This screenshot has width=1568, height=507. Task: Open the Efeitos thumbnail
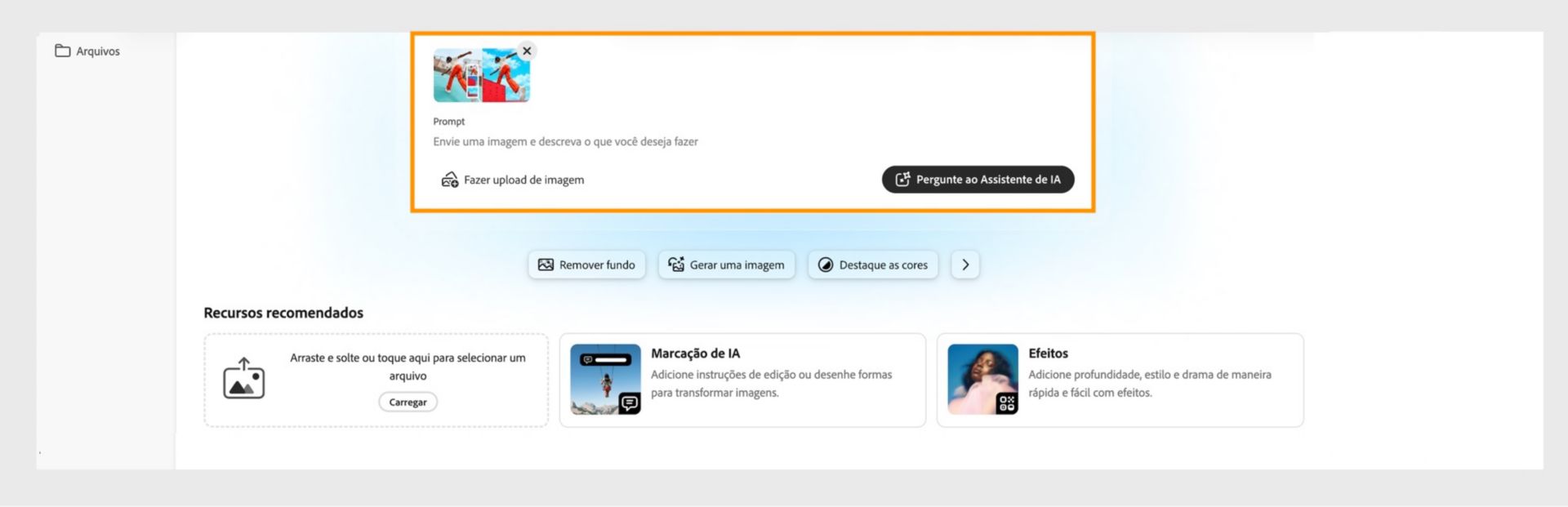(982, 380)
